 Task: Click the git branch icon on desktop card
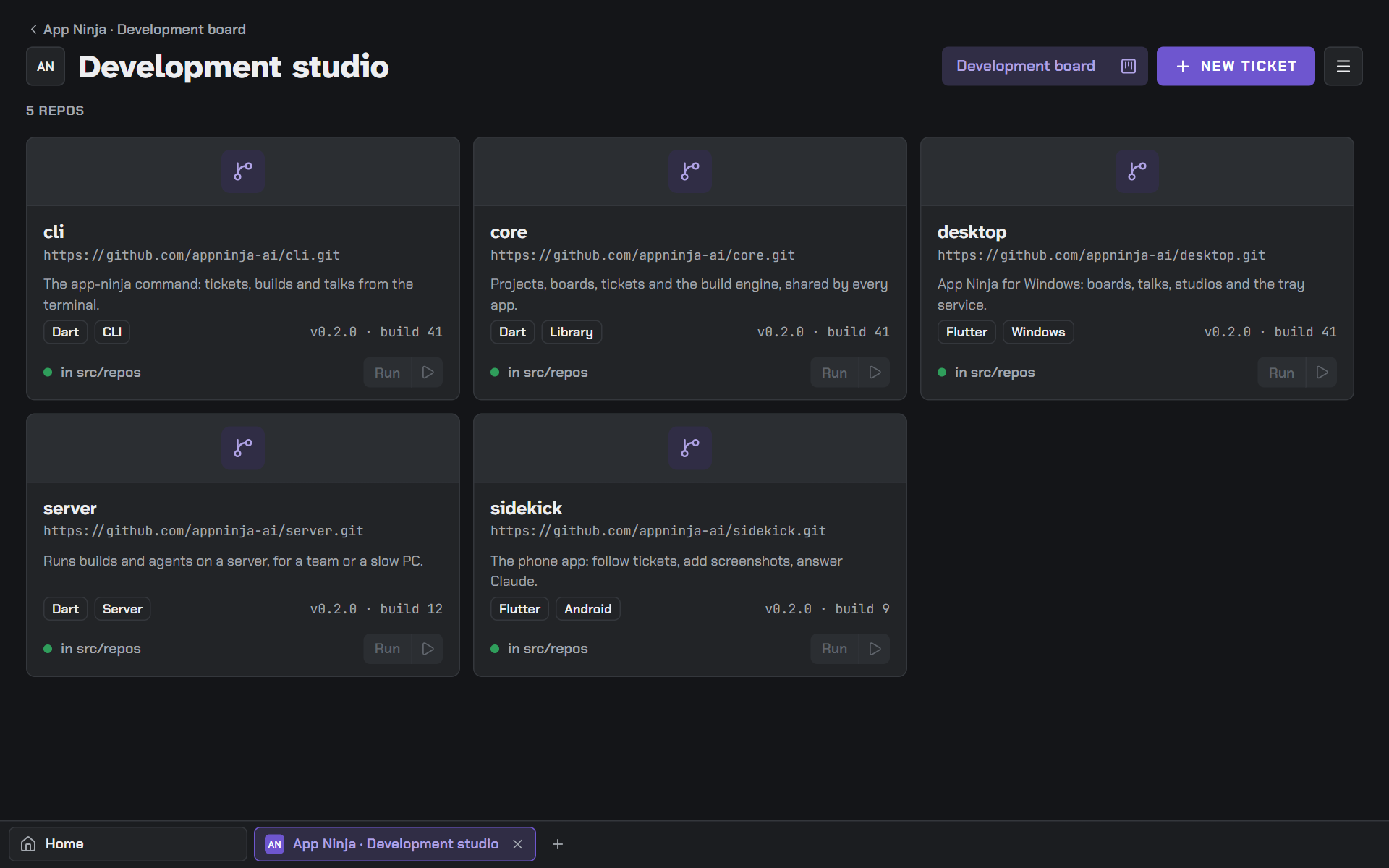[1137, 171]
